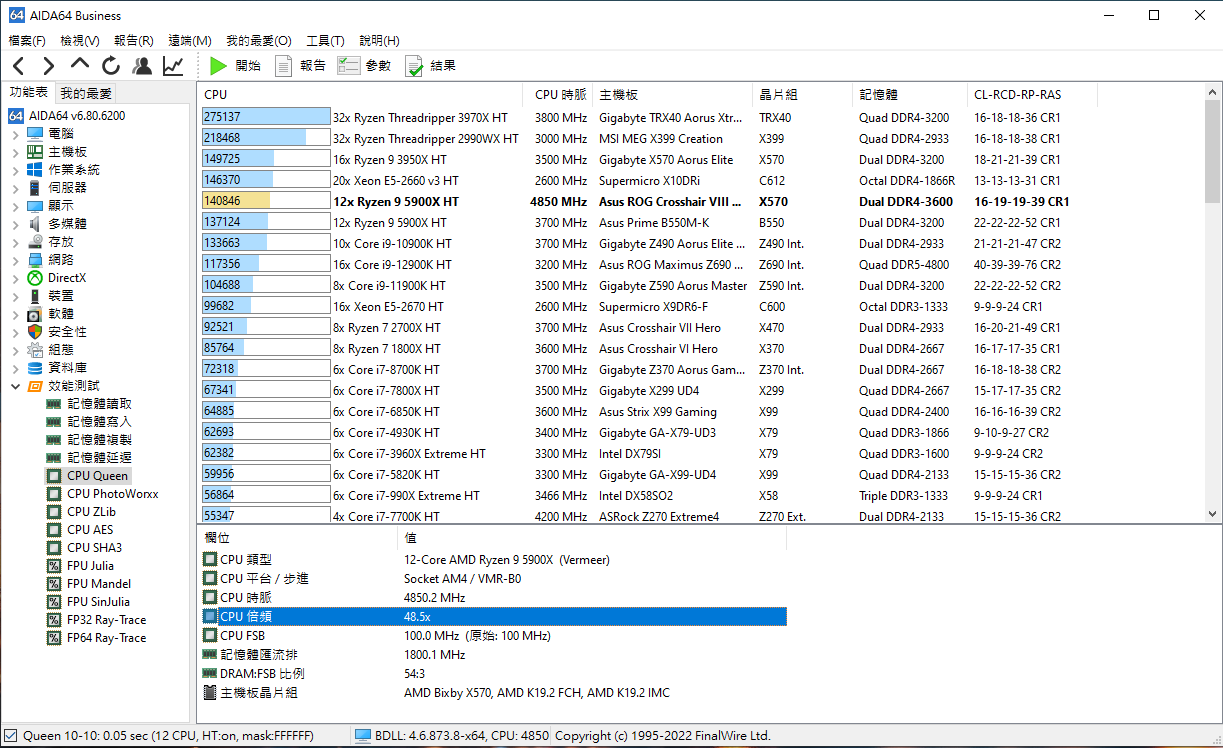The width and height of the screenshot is (1223, 748).
Task: Open the 說明(H) menu
Action: (x=379, y=41)
